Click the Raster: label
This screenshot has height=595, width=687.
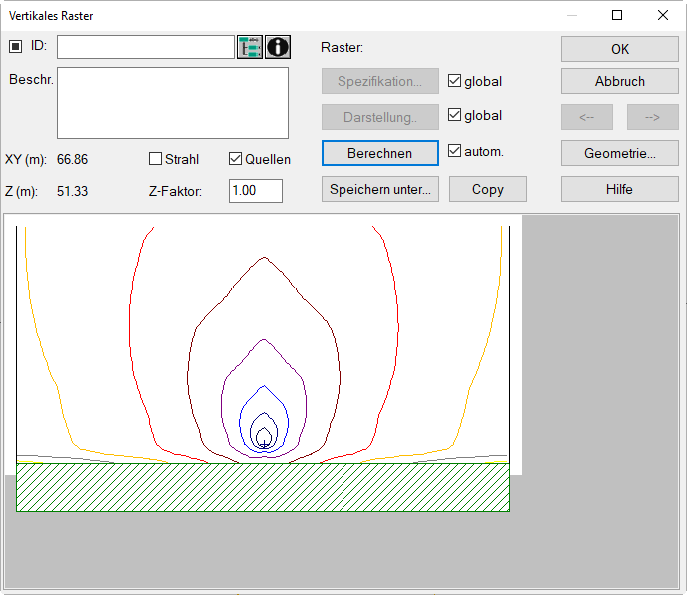pyautogui.click(x=342, y=47)
